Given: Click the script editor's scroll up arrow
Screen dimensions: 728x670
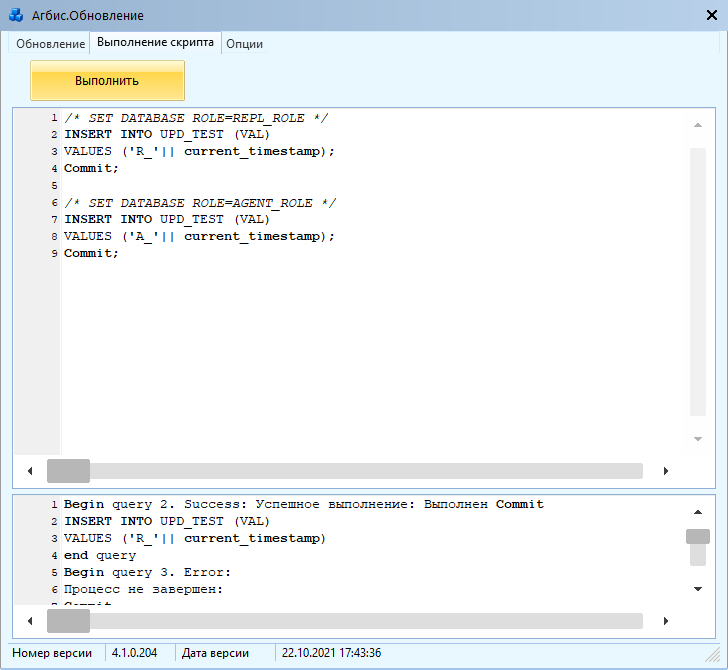Looking at the screenshot, I should pyautogui.click(x=698, y=125).
